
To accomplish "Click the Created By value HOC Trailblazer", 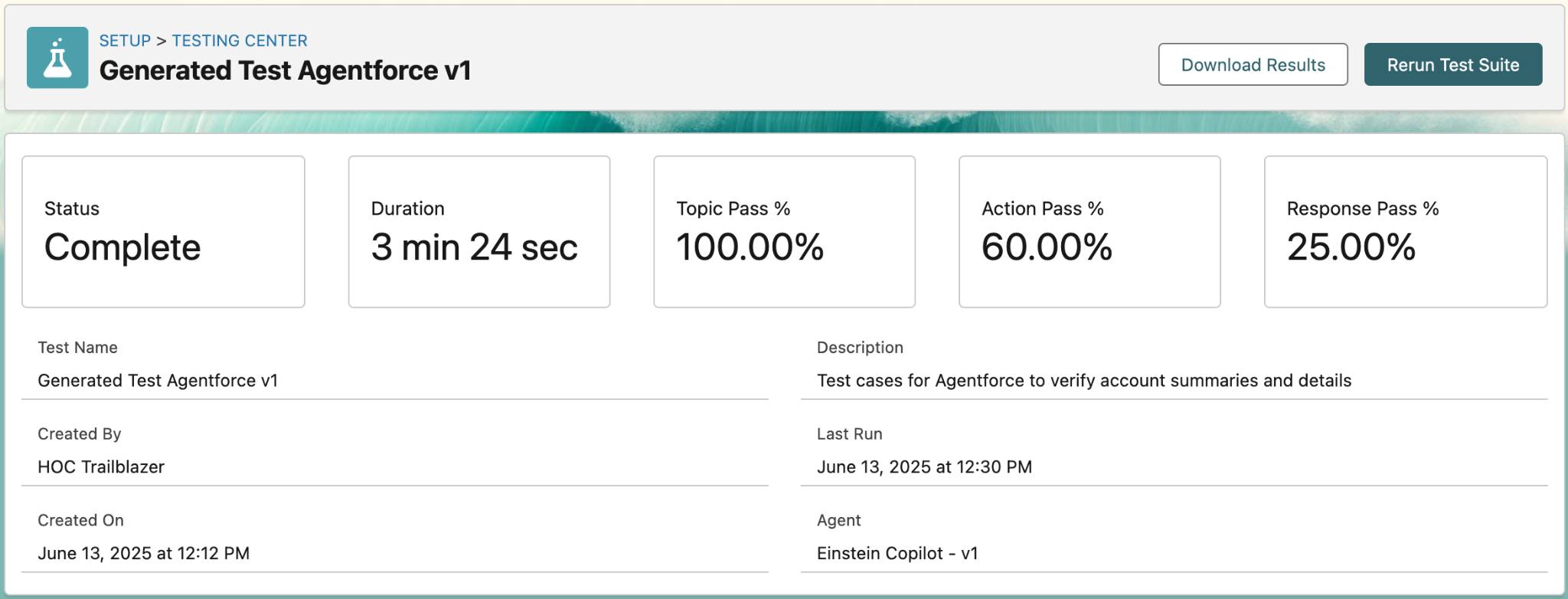I will point(101,466).
